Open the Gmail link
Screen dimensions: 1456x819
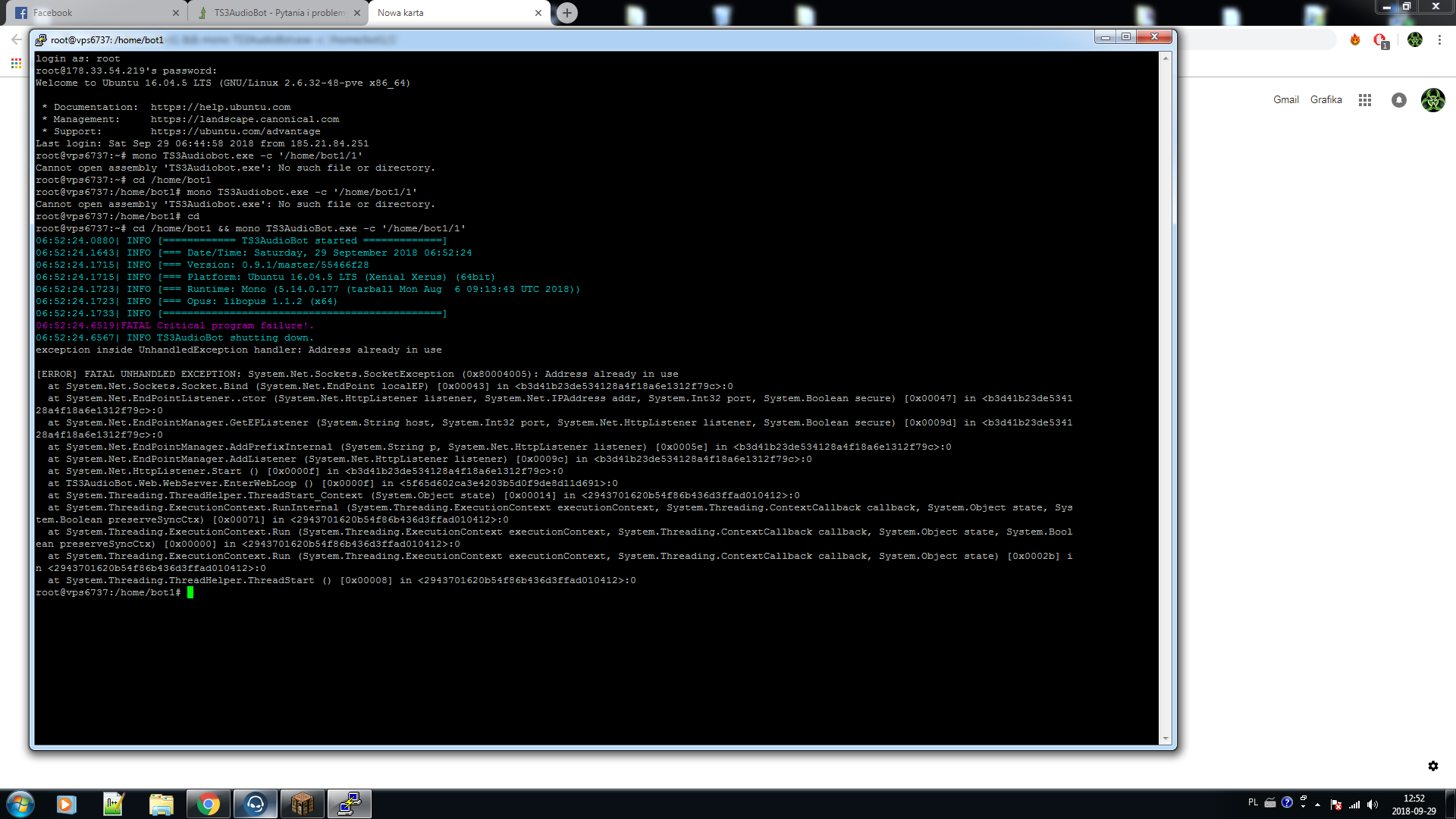click(x=1285, y=100)
